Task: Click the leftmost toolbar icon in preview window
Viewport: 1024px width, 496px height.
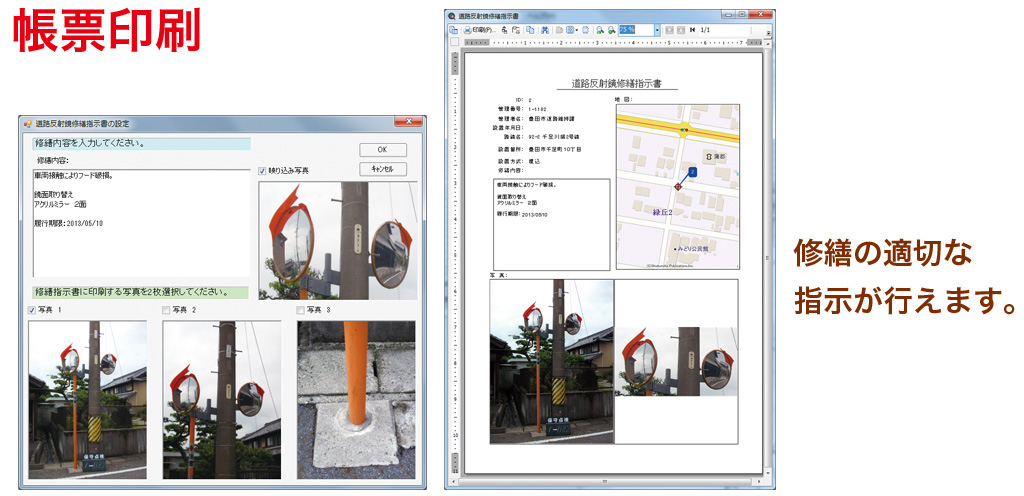Action: tap(454, 31)
